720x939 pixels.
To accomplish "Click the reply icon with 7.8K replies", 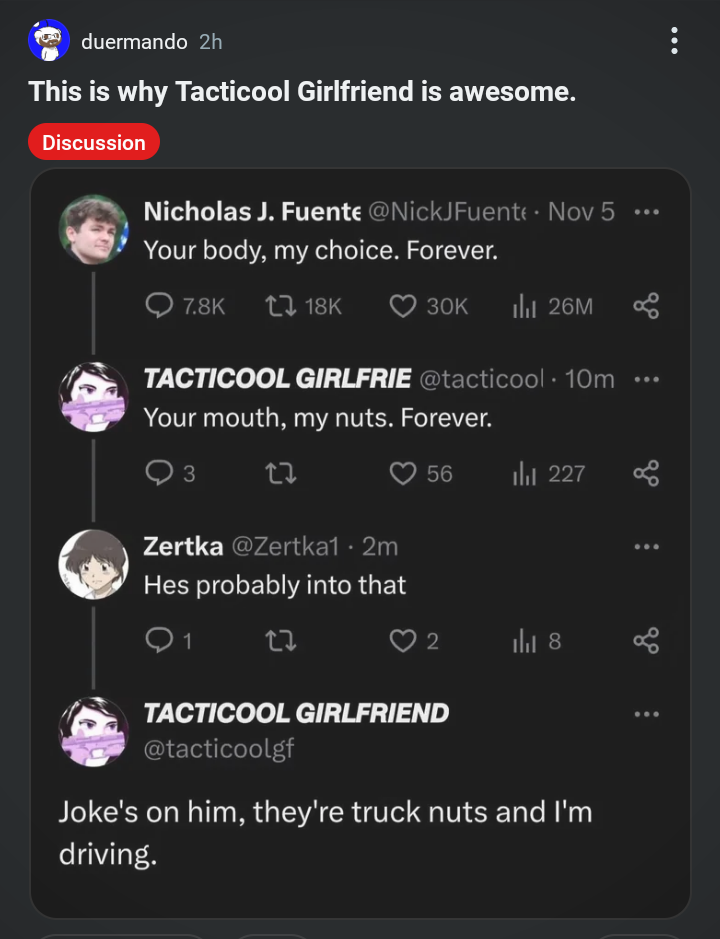I will [159, 306].
